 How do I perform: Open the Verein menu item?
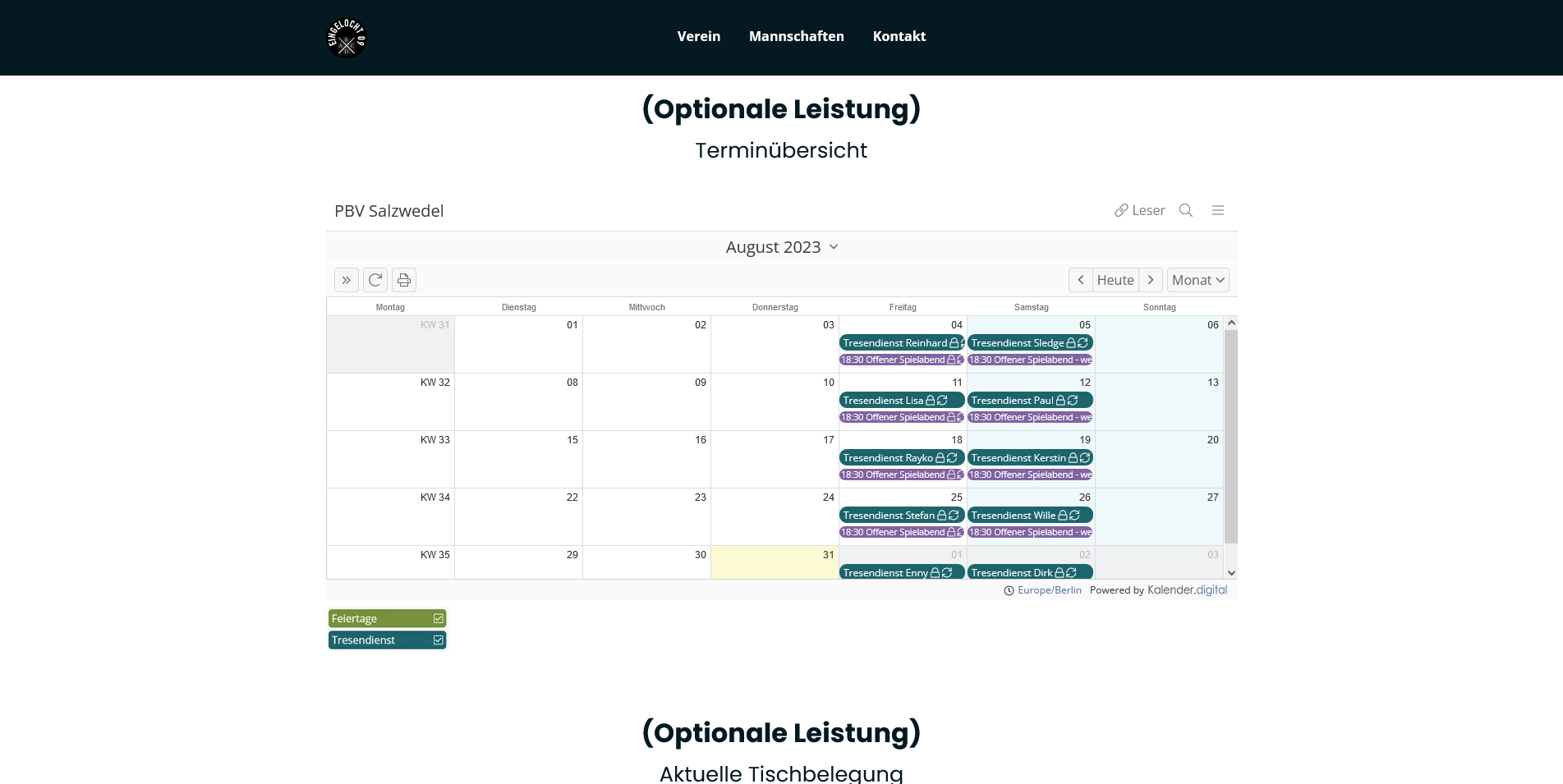[698, 36]
